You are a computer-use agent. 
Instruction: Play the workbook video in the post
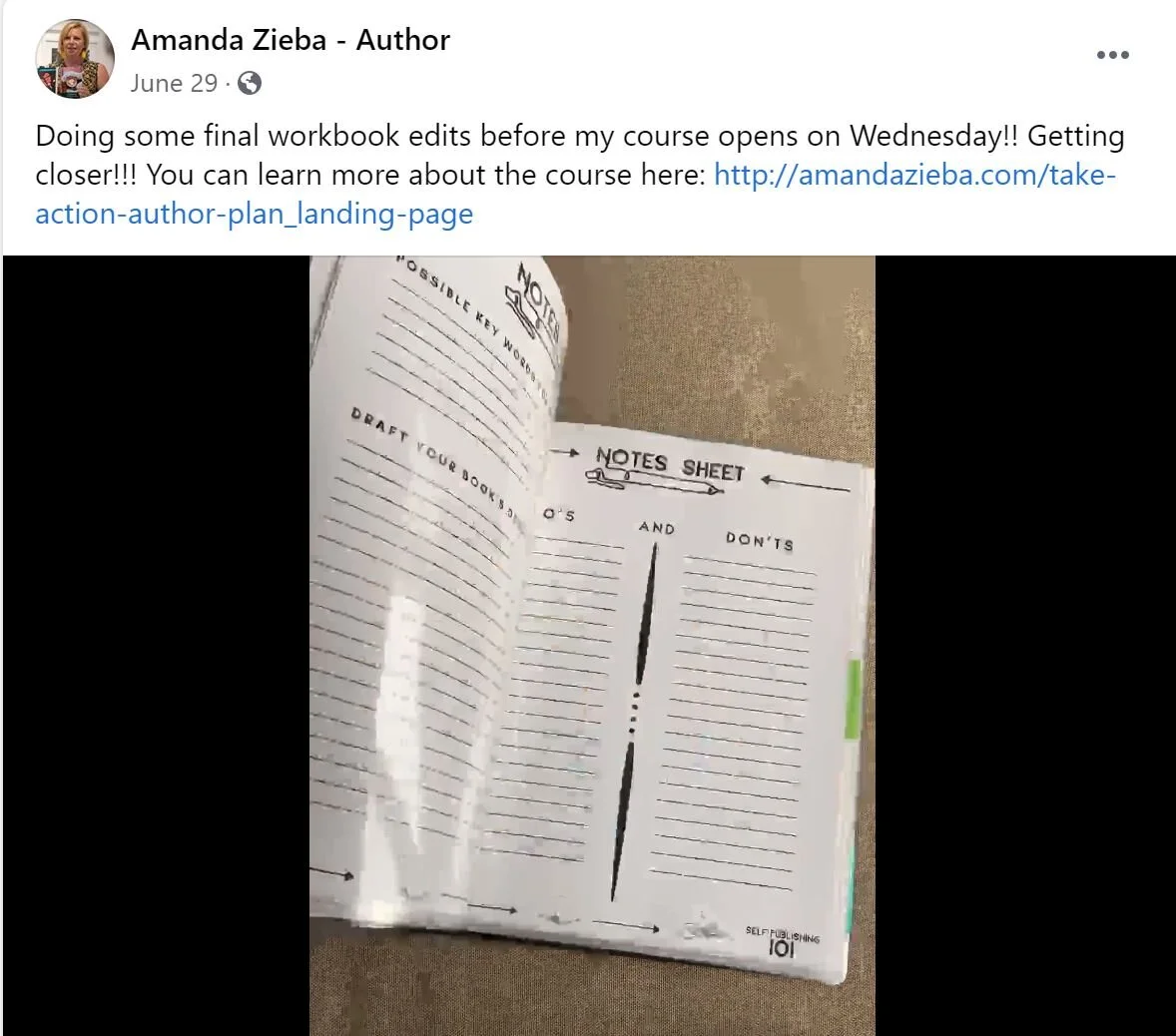pyautogui.click(x=592, y=646)
